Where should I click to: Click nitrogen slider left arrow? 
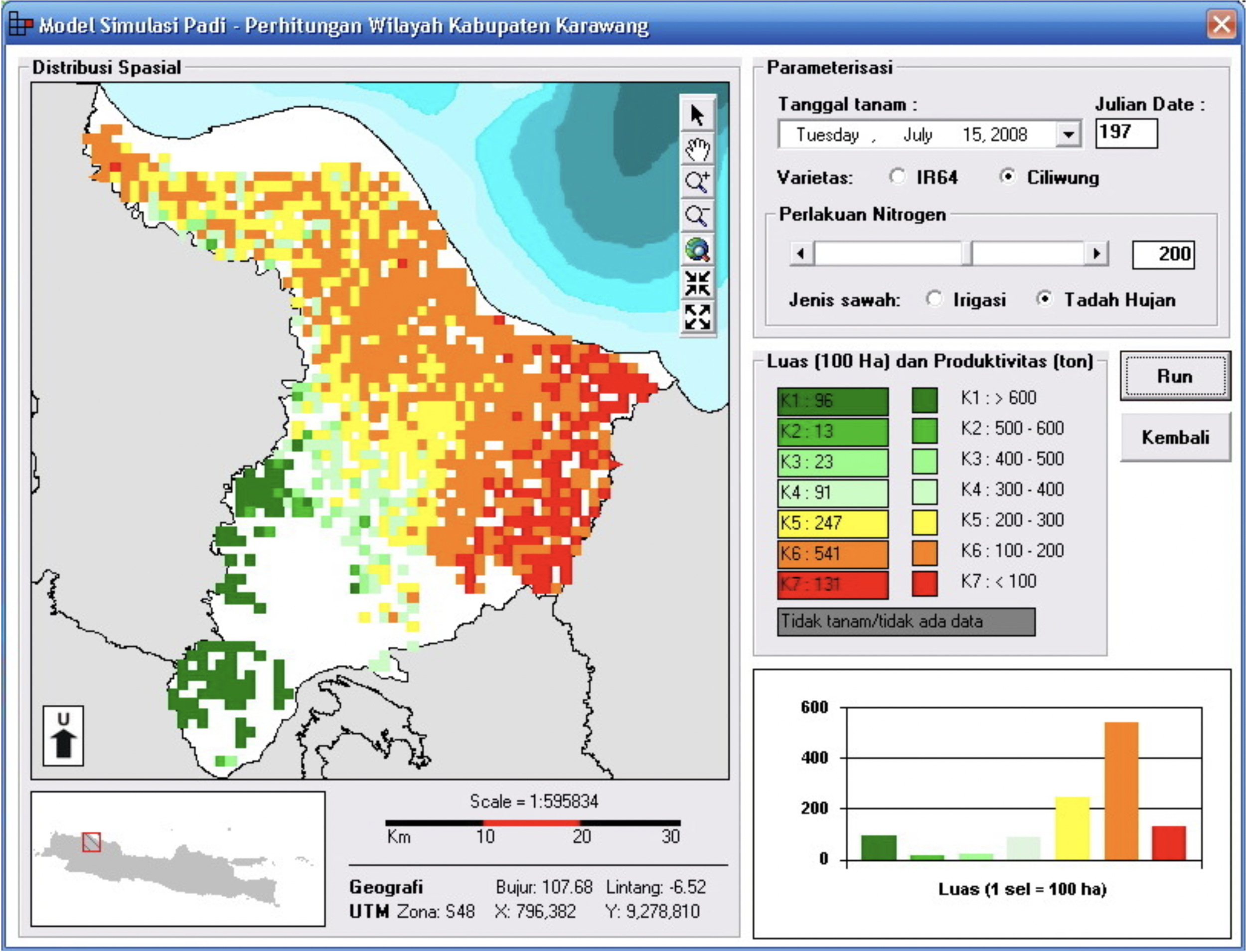pos(801,253)
